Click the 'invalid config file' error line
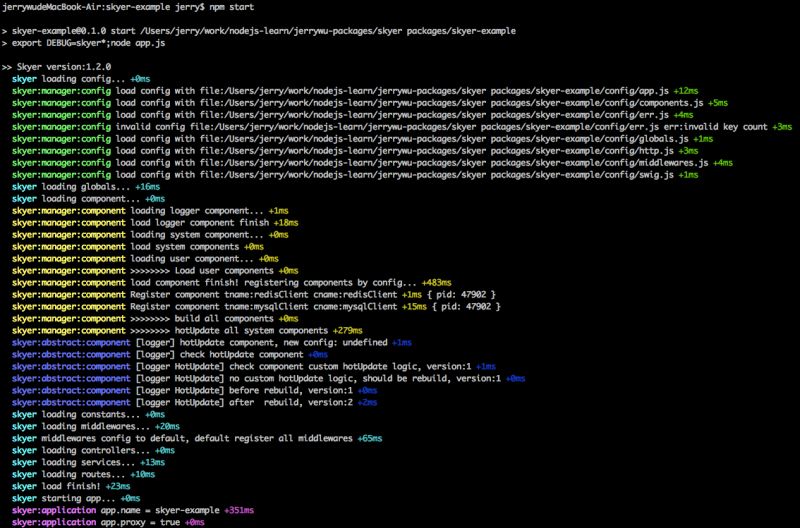 [x=402, y=127]
